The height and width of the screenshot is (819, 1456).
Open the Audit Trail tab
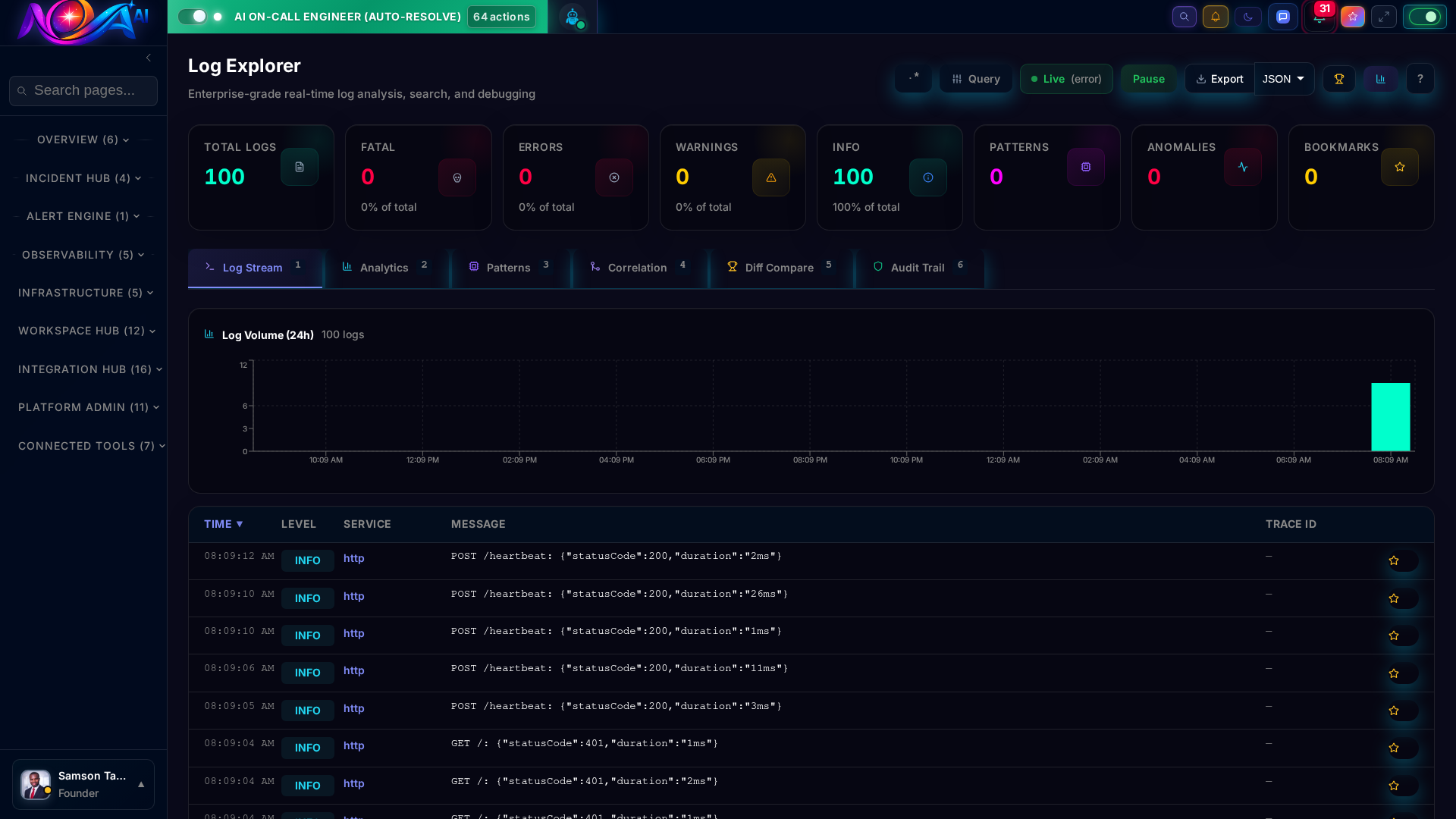(x=918, y=268)
